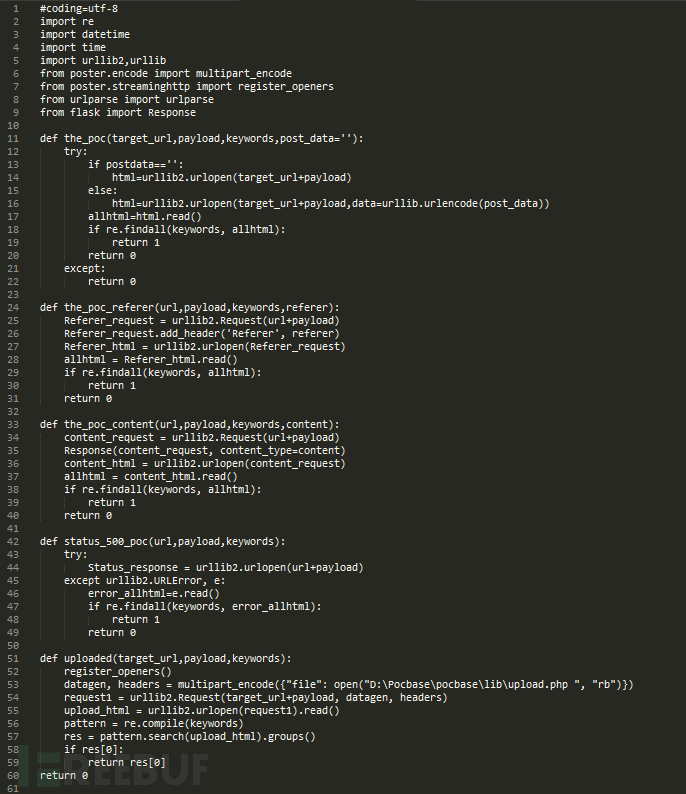This screenshot has height=794, width=686.
Task: Click 'multipart_encode' in the poster.encode import
Action: (x=244, y=74)
